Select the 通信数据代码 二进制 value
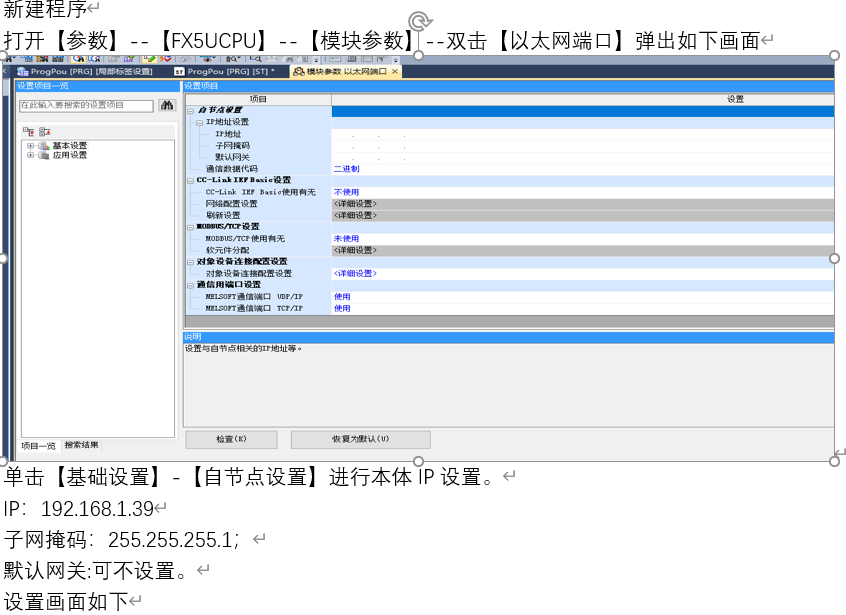846x615 pixels. (x=346, y=169)
